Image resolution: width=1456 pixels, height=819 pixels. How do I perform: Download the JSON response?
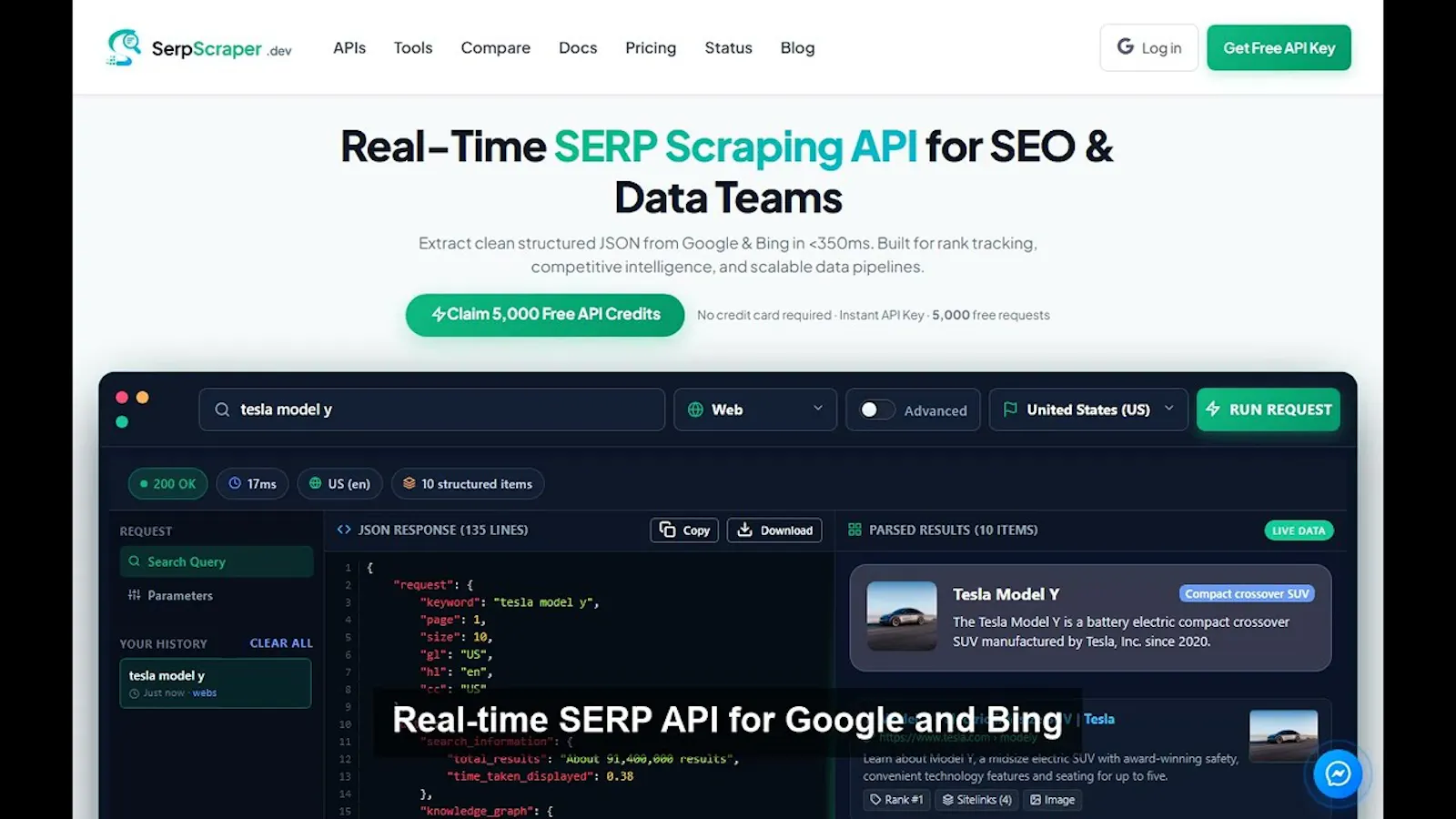click(x=774, y=530)
